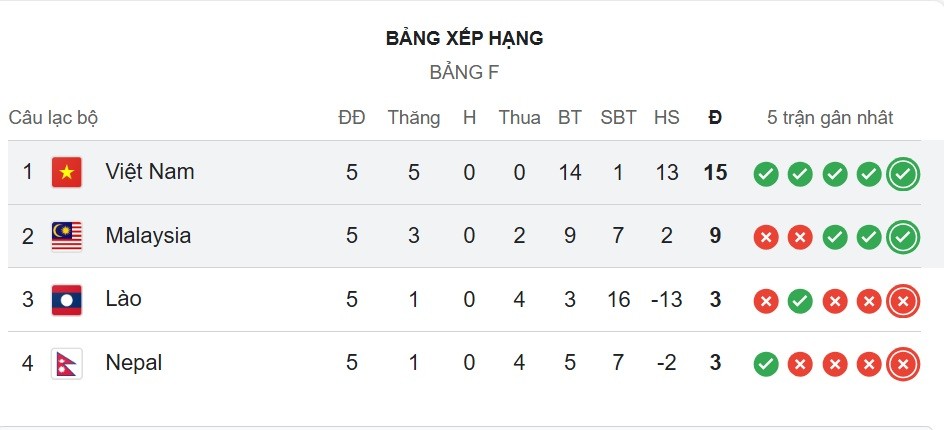Click Nepal's green win result icon
Screen dimensions: 944x430
pos(766,365)
